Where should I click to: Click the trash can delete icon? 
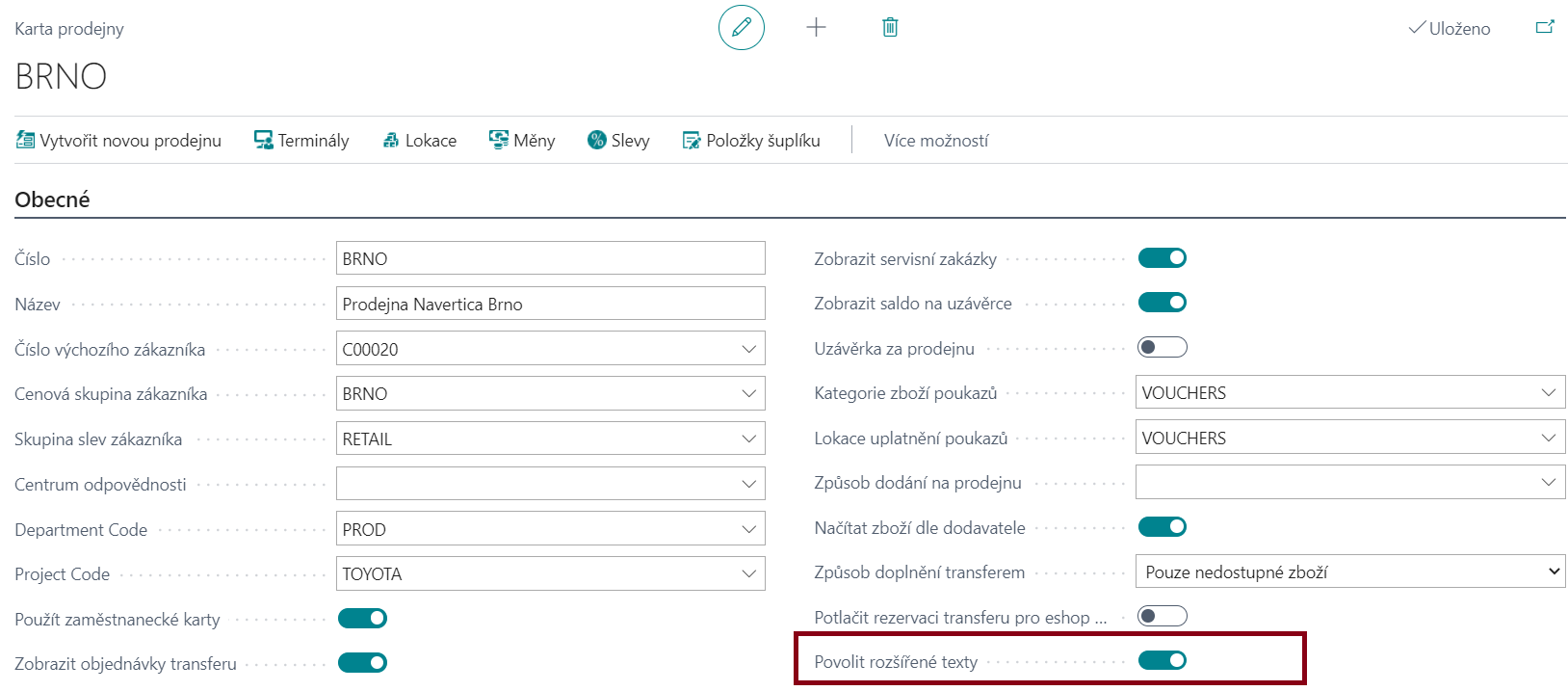pos(890,27)
